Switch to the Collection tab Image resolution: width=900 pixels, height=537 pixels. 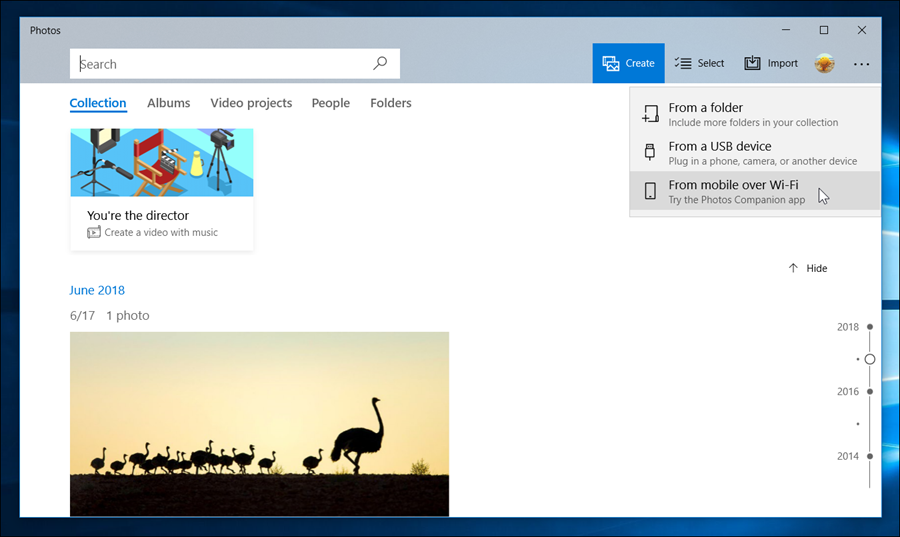[98, 103]
